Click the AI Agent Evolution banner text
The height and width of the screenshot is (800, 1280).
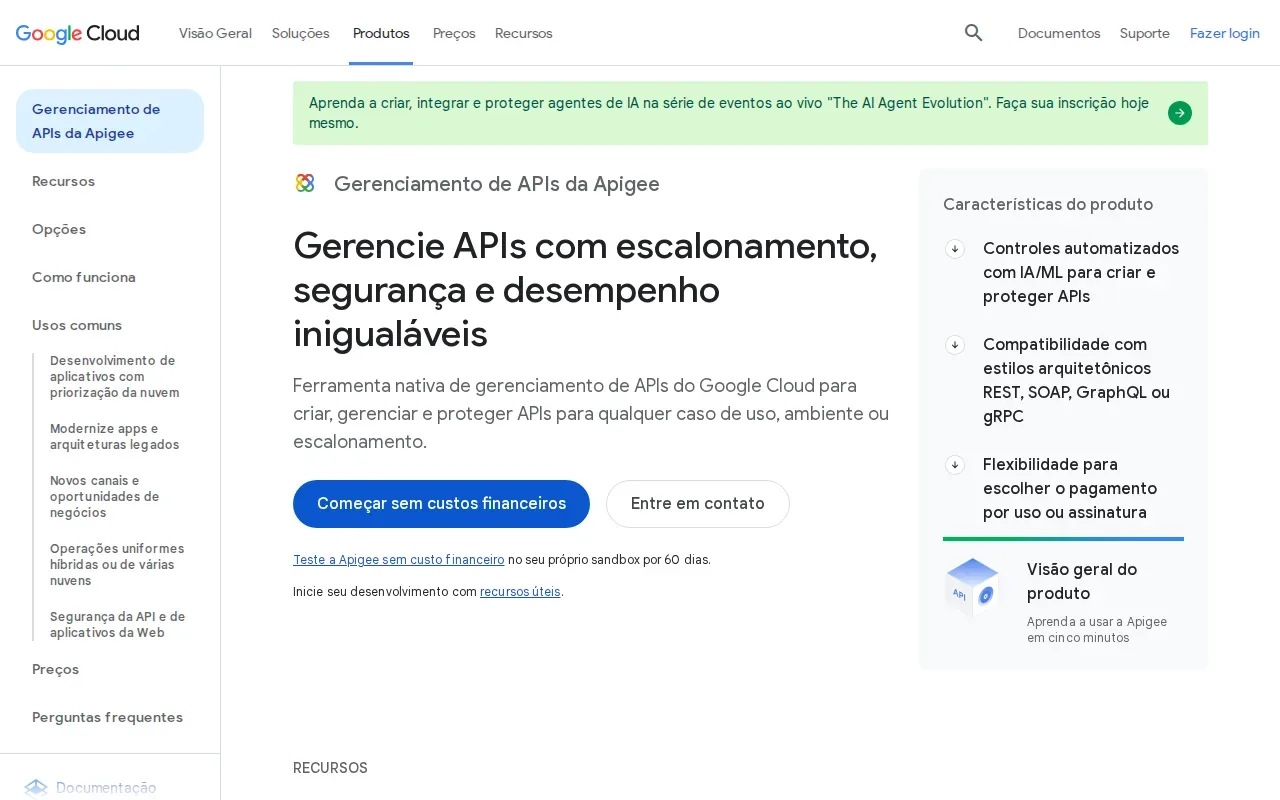pyautogui.click(x=729, y=113)
